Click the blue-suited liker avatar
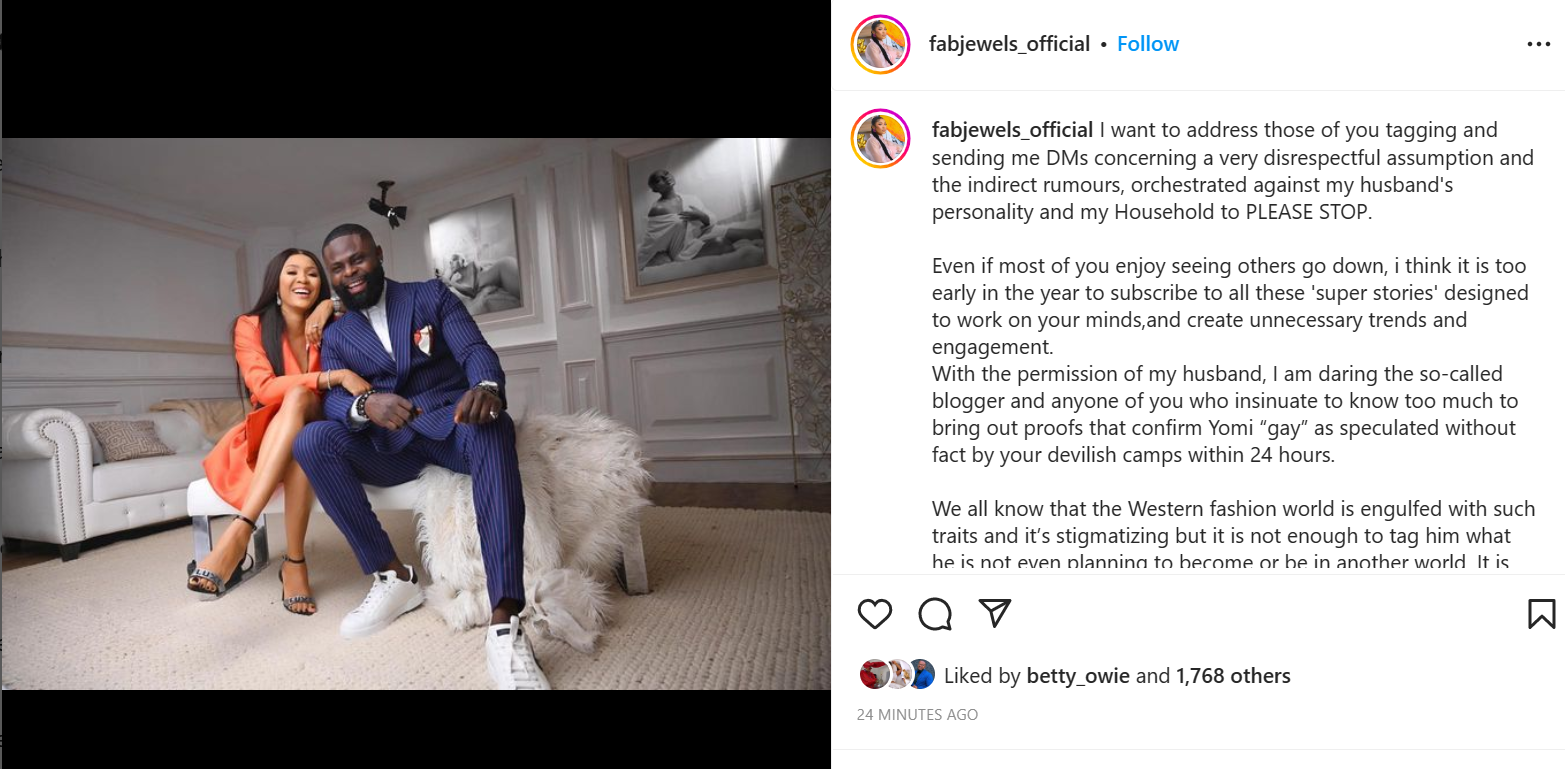Viewport: 1565px width, 769px height. tap(921, 675)
